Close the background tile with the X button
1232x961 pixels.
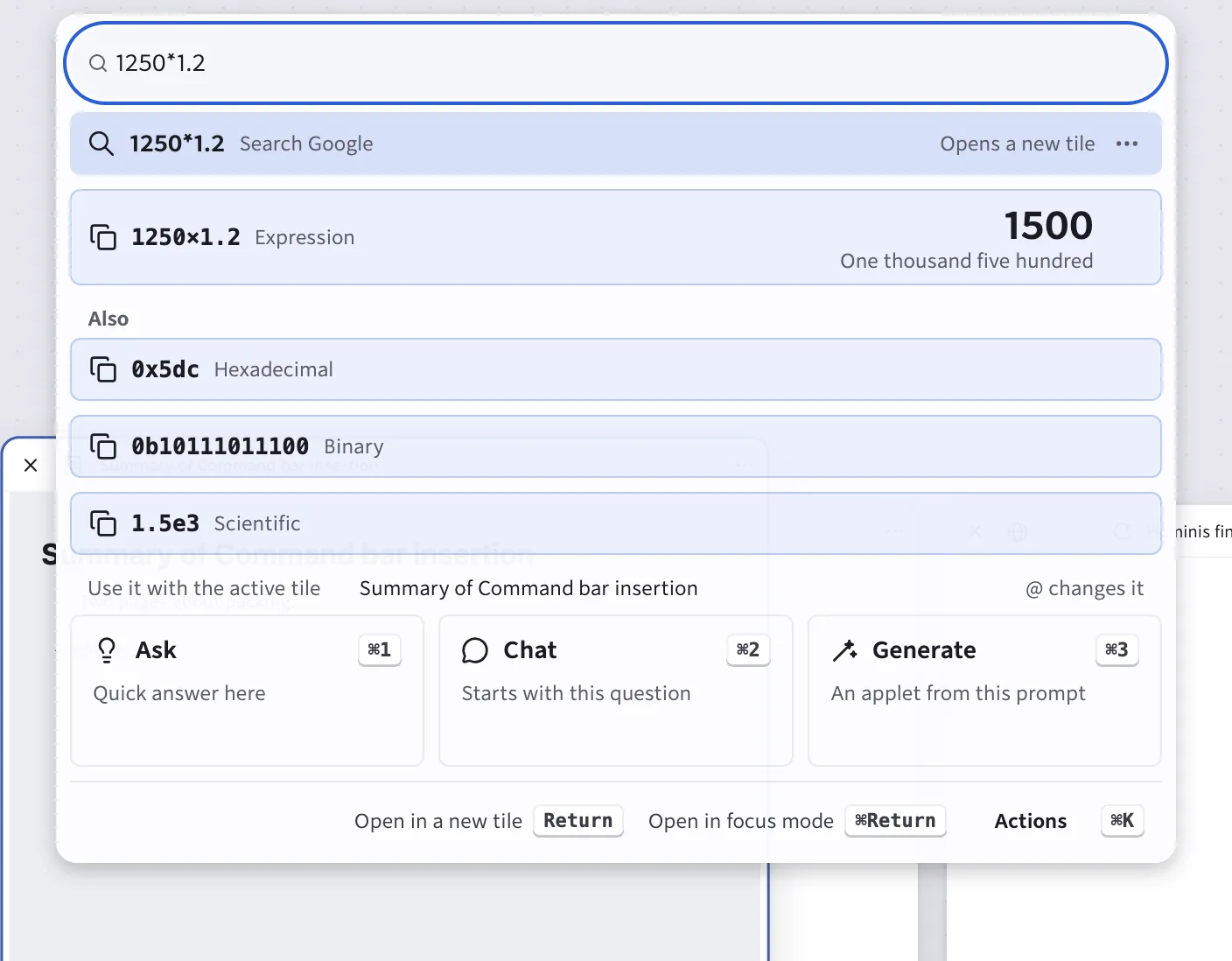pos(31,465)
